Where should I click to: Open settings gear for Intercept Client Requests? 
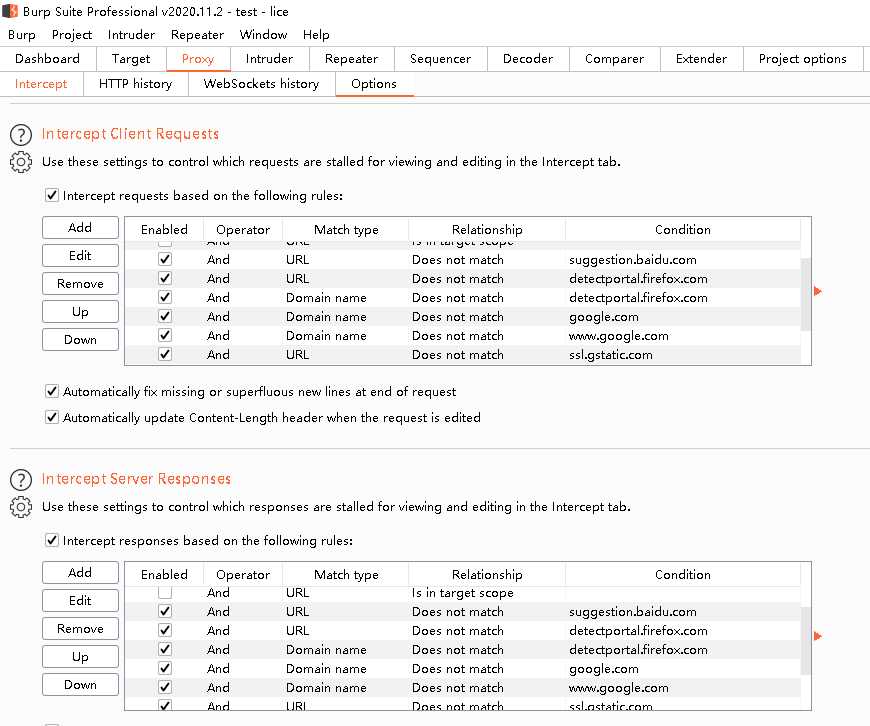pyautogui.click(x=21, y=162)
